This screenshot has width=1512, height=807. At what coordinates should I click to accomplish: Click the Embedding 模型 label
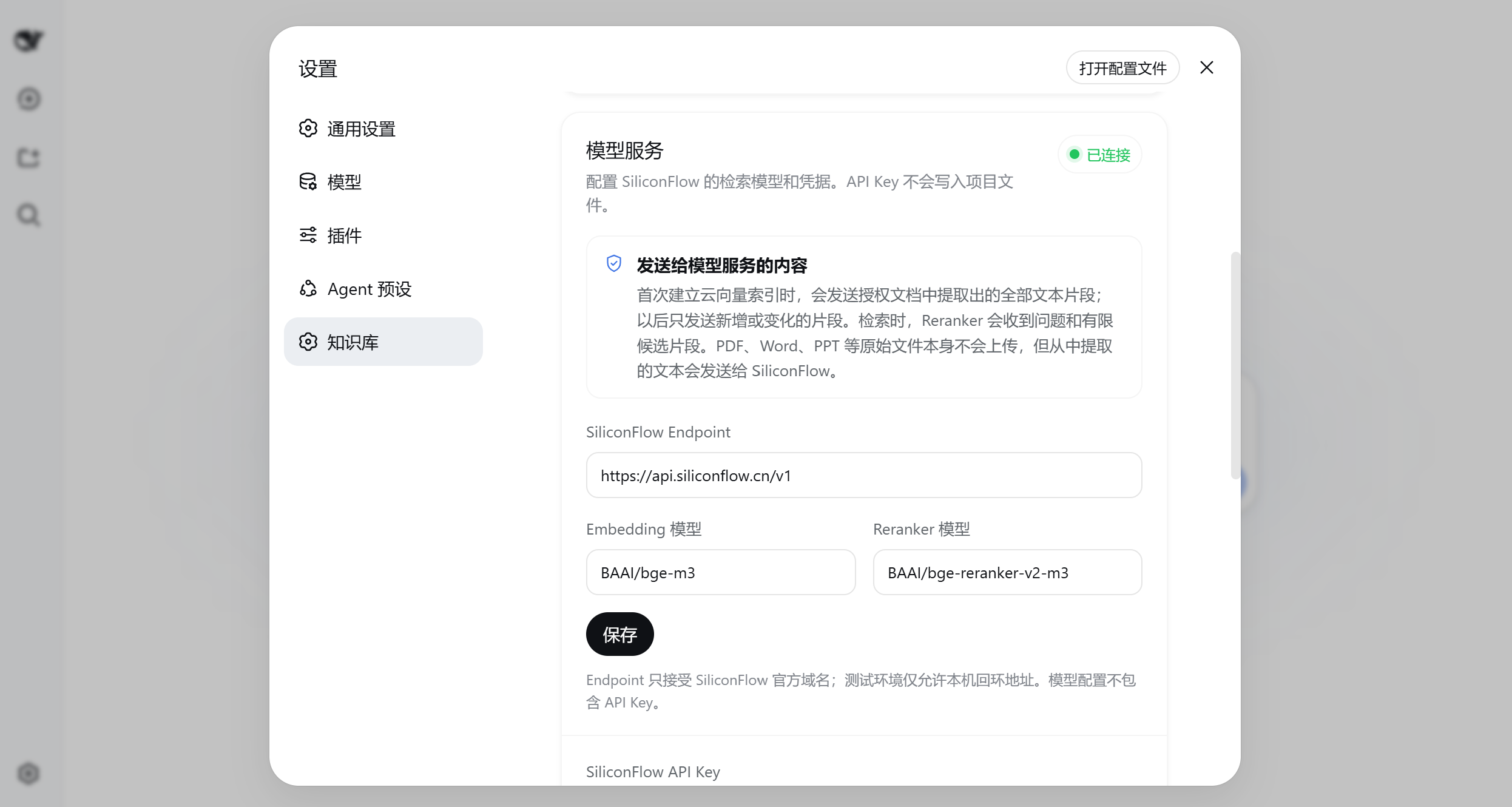(x=644, y=529)
